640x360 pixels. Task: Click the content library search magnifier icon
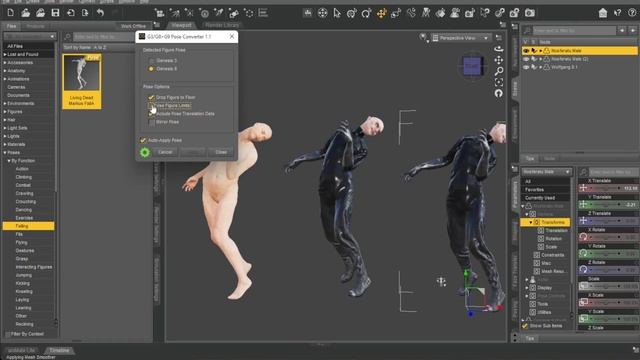[68, 37]
